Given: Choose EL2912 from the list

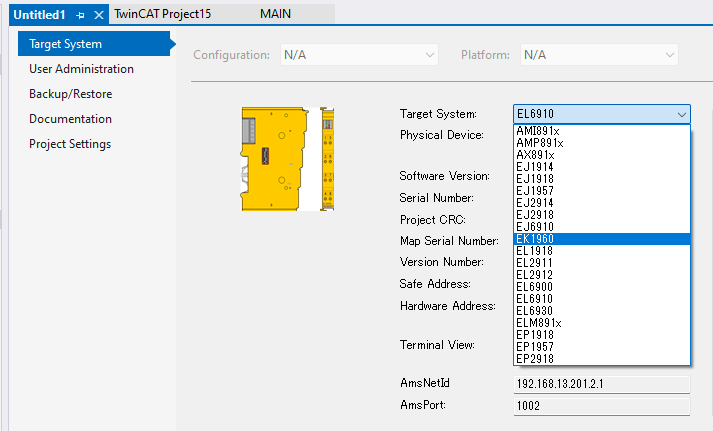Looking at the screenshot, I should click(602, 275).
